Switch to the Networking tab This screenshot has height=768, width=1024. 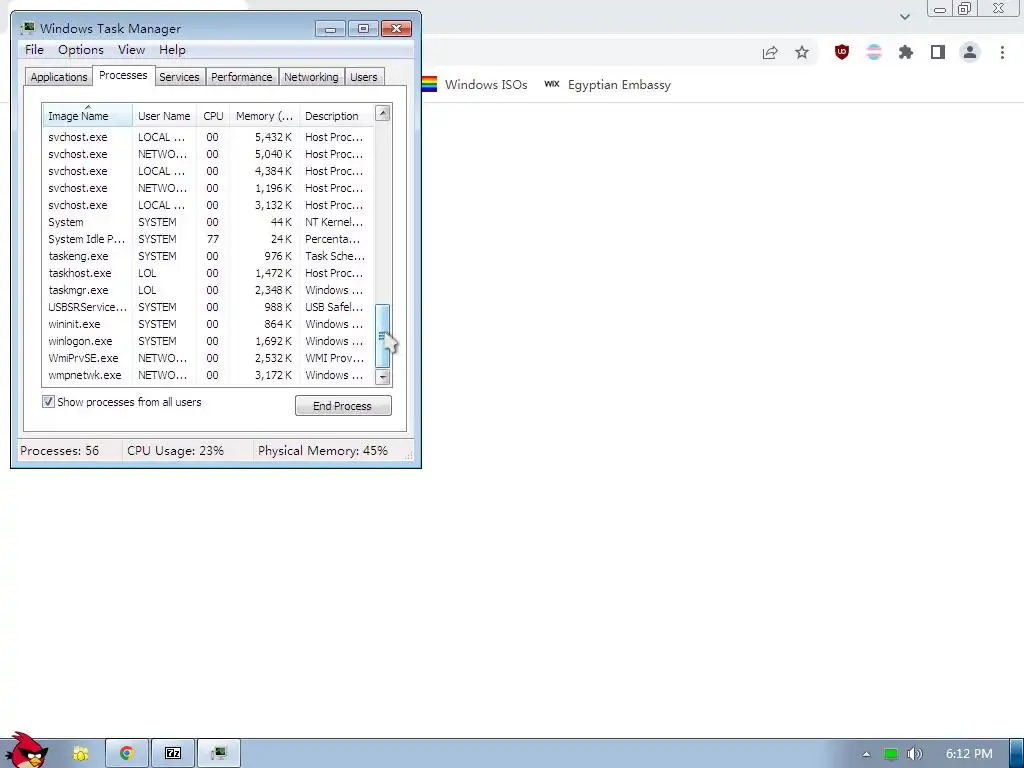coord(311,77)
